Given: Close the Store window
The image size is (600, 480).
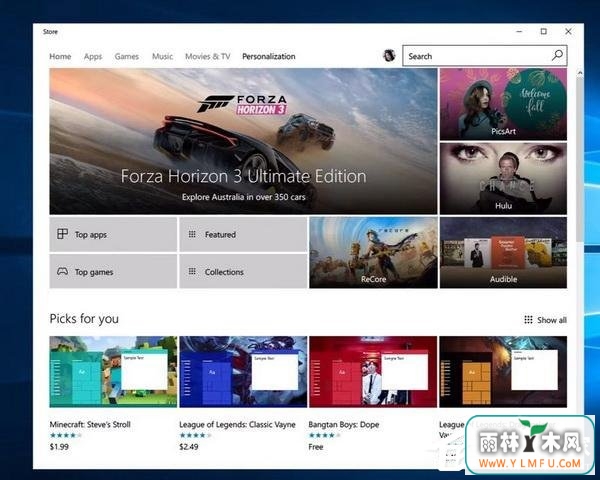Looking at the screenshot, I should [x=568, y=31].
